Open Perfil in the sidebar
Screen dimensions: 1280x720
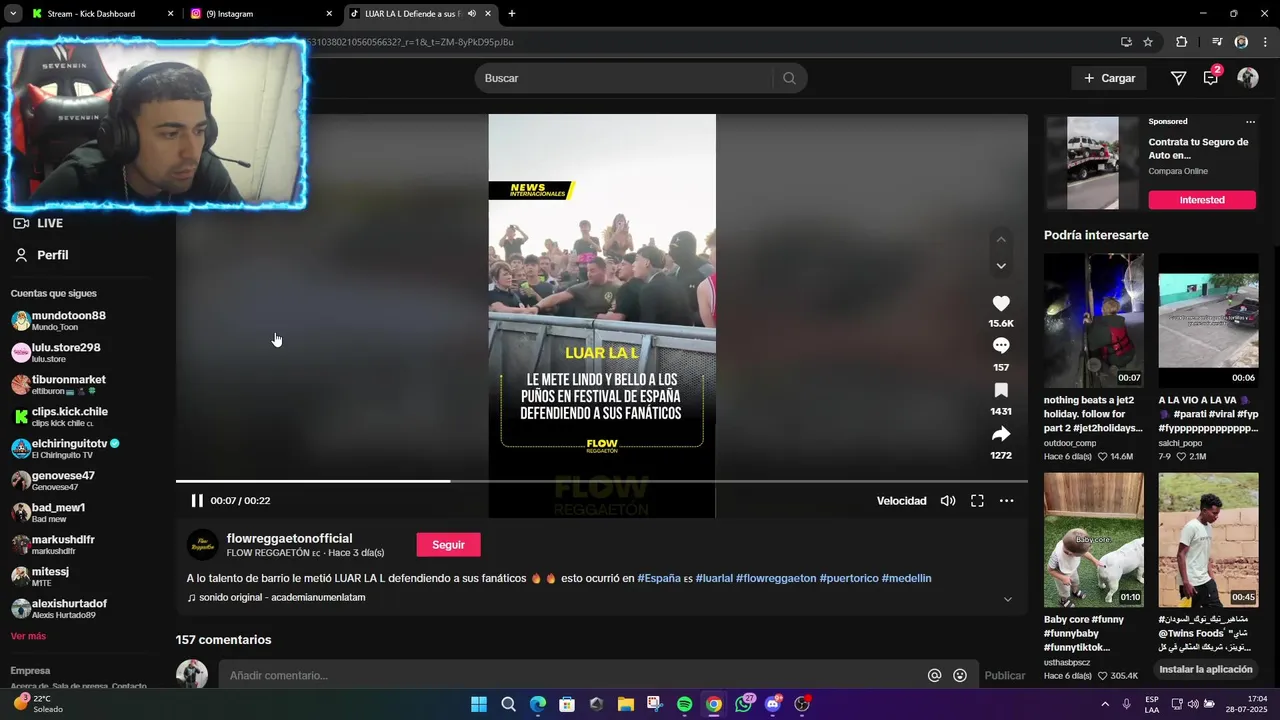tap(52, 255)
